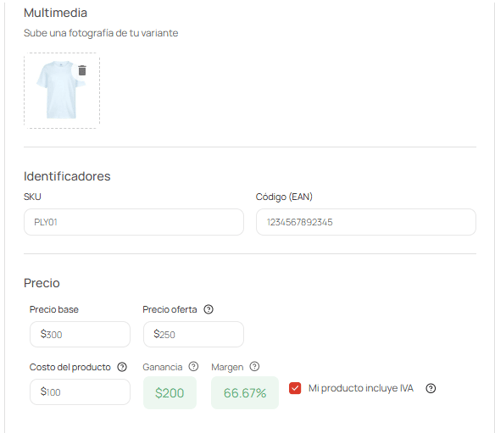The image size is (495, 433).
Task: Uncheck Mi producto incluye IVA
Action: point(295,388)
